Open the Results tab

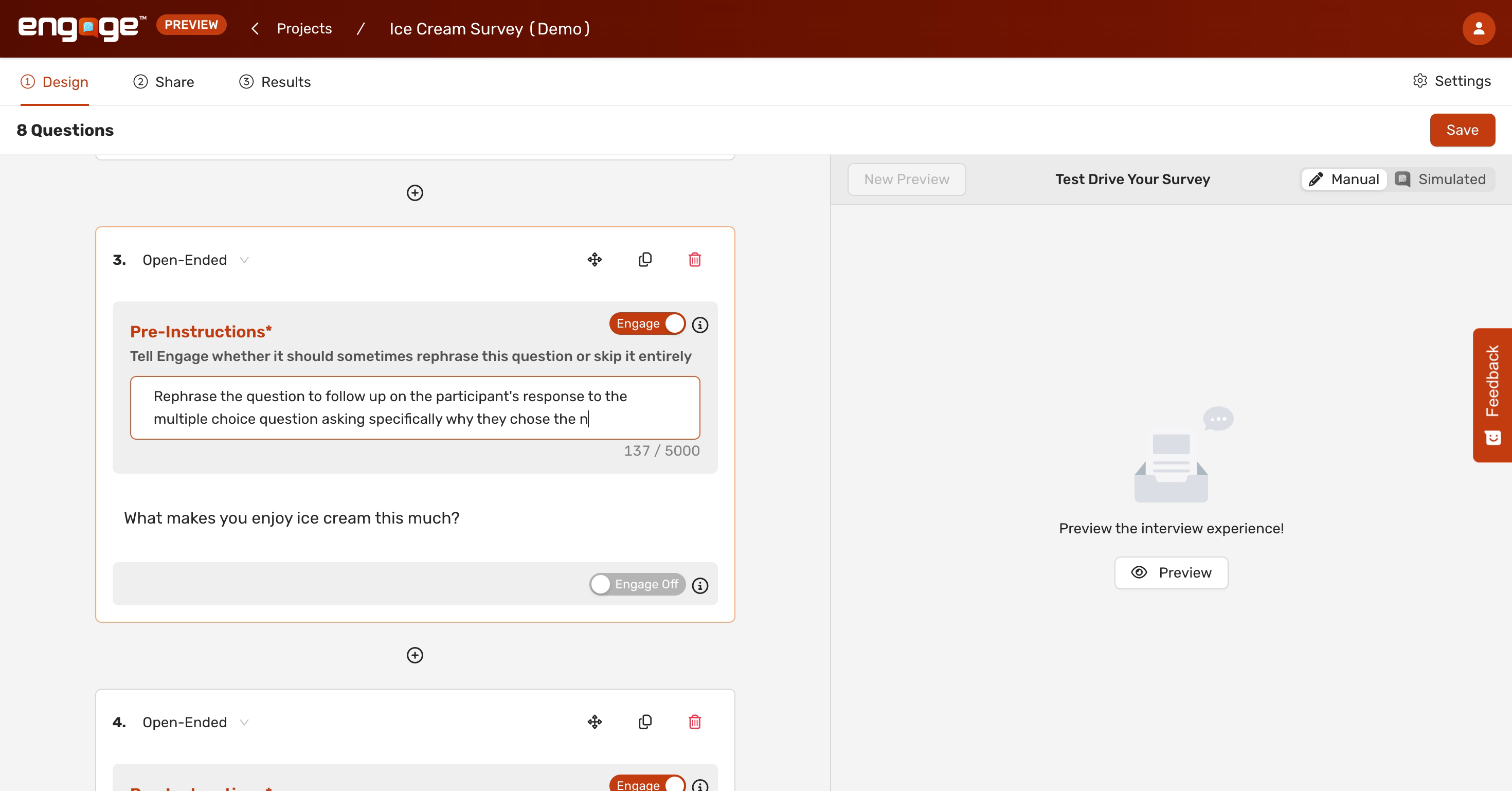click(275, 82)
